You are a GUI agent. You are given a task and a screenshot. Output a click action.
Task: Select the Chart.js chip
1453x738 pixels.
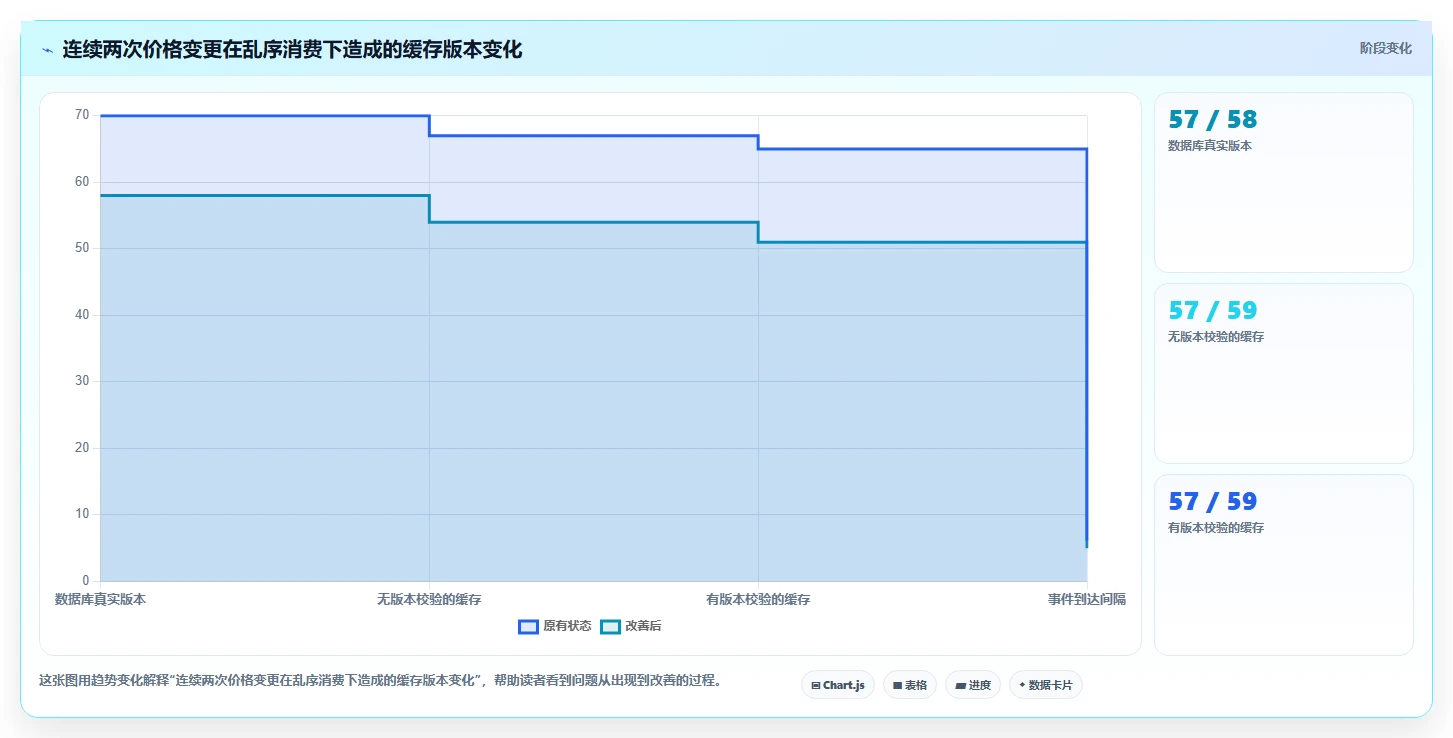pos(837,685)
